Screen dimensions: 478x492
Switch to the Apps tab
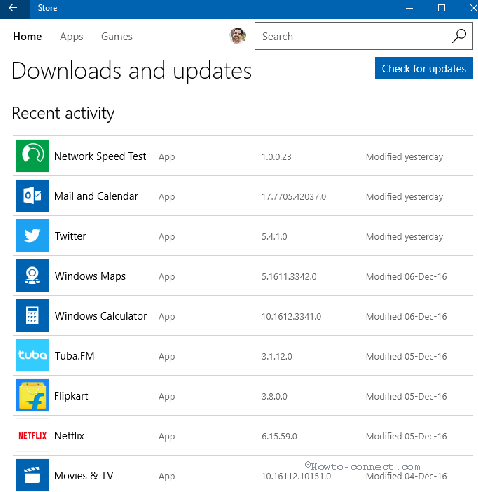click(72, 36)
